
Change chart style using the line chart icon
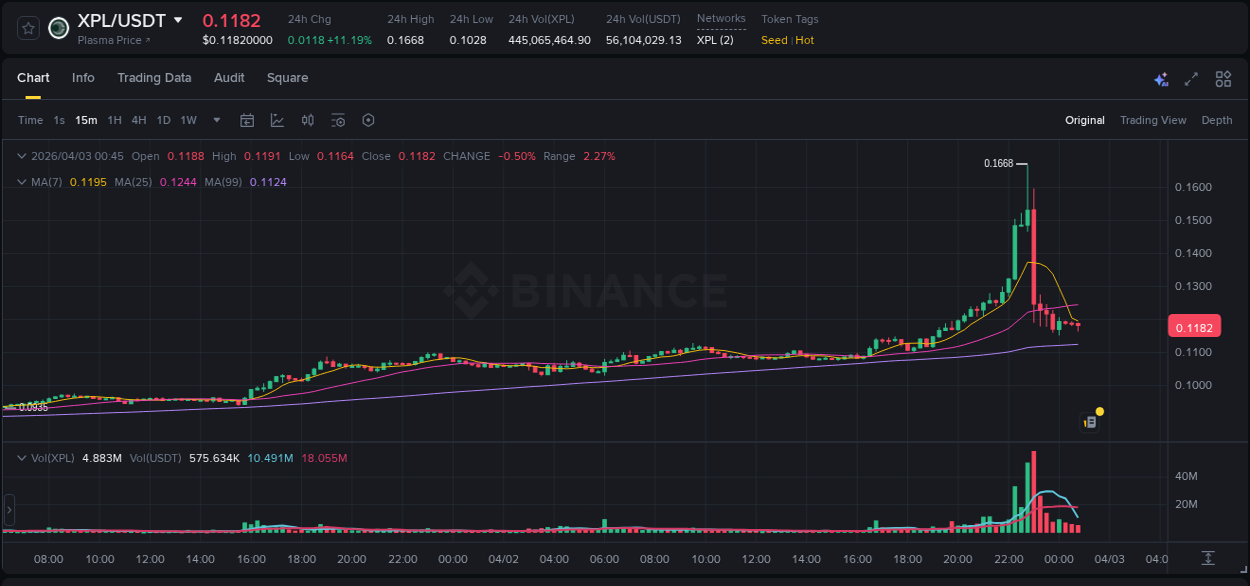pos(275,120)
